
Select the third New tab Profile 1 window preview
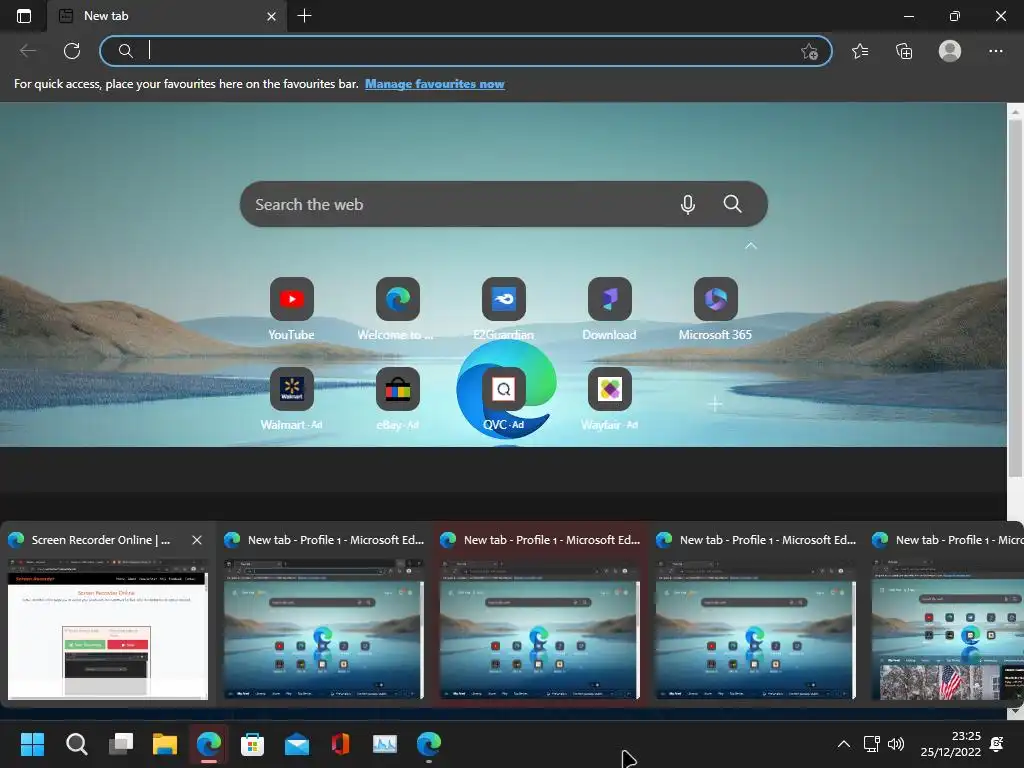(x=756, y=615)
